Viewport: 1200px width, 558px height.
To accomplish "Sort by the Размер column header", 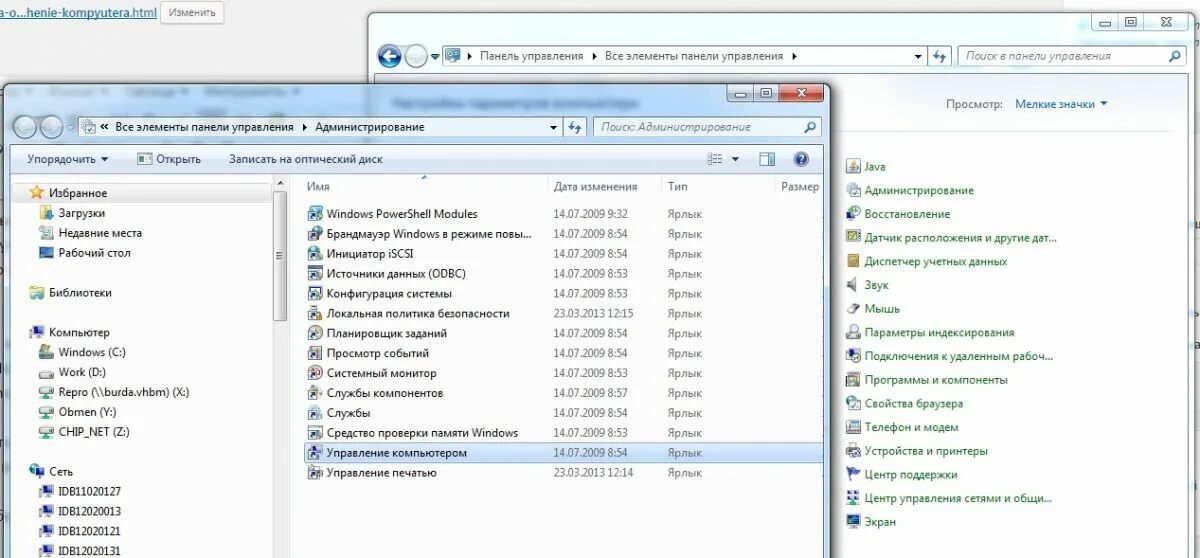I will (x=799, y=187).
